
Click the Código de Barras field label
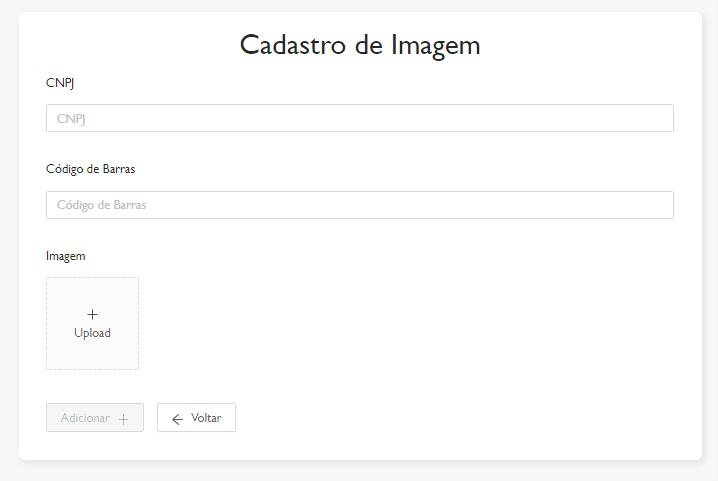(x=90, y=169)
